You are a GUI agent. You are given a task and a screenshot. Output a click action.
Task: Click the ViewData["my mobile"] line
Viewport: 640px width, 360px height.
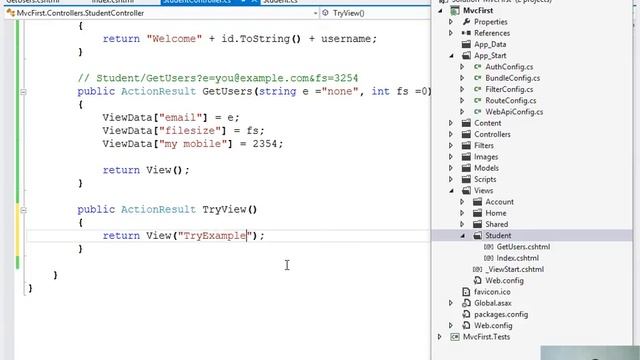[192, 144]
